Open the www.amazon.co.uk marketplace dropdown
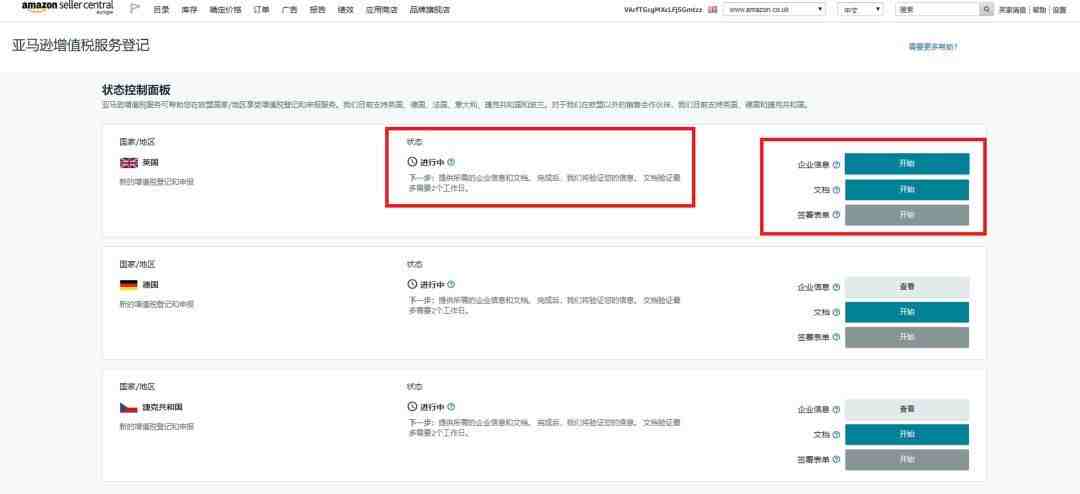Image resolution: width=1080 pixels, height=494 pixels. tap(774, 10)
